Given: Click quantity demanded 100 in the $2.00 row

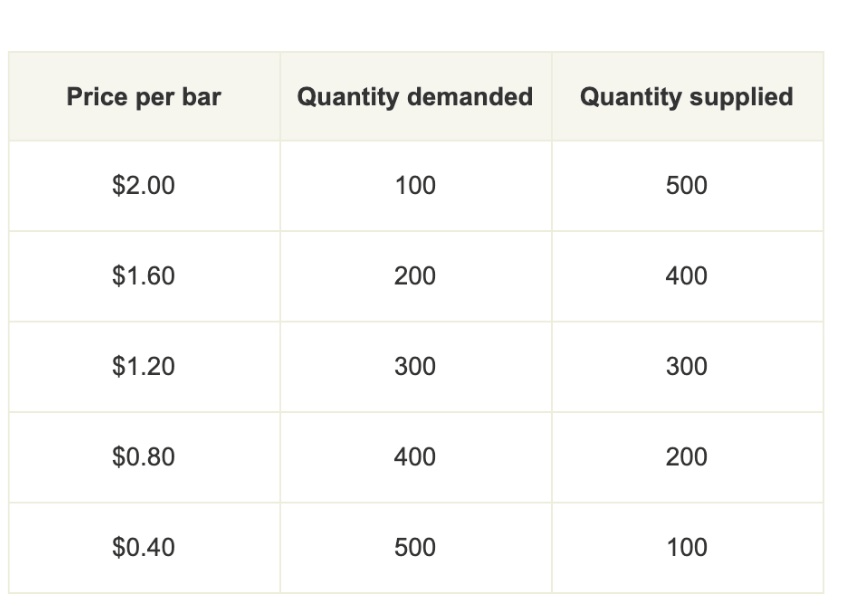Looking at the screenshot, I should (x=415, y=186).
